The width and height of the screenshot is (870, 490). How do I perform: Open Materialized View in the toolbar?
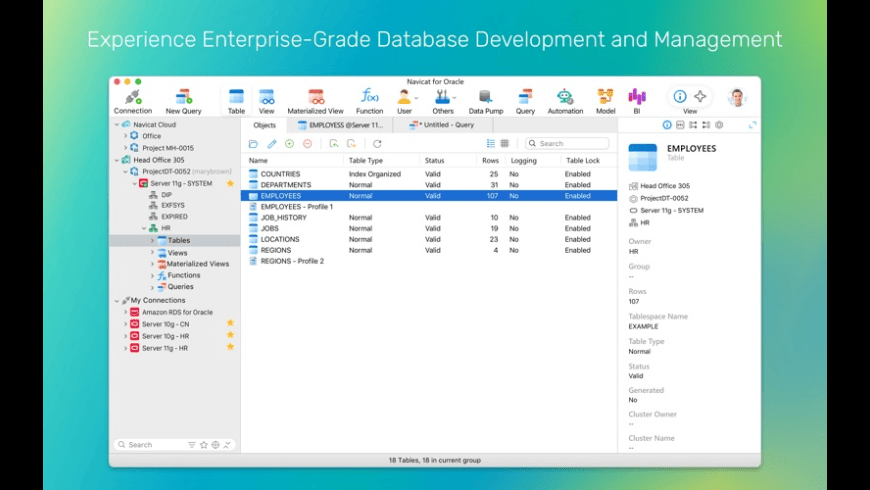(x=315, y=102)
